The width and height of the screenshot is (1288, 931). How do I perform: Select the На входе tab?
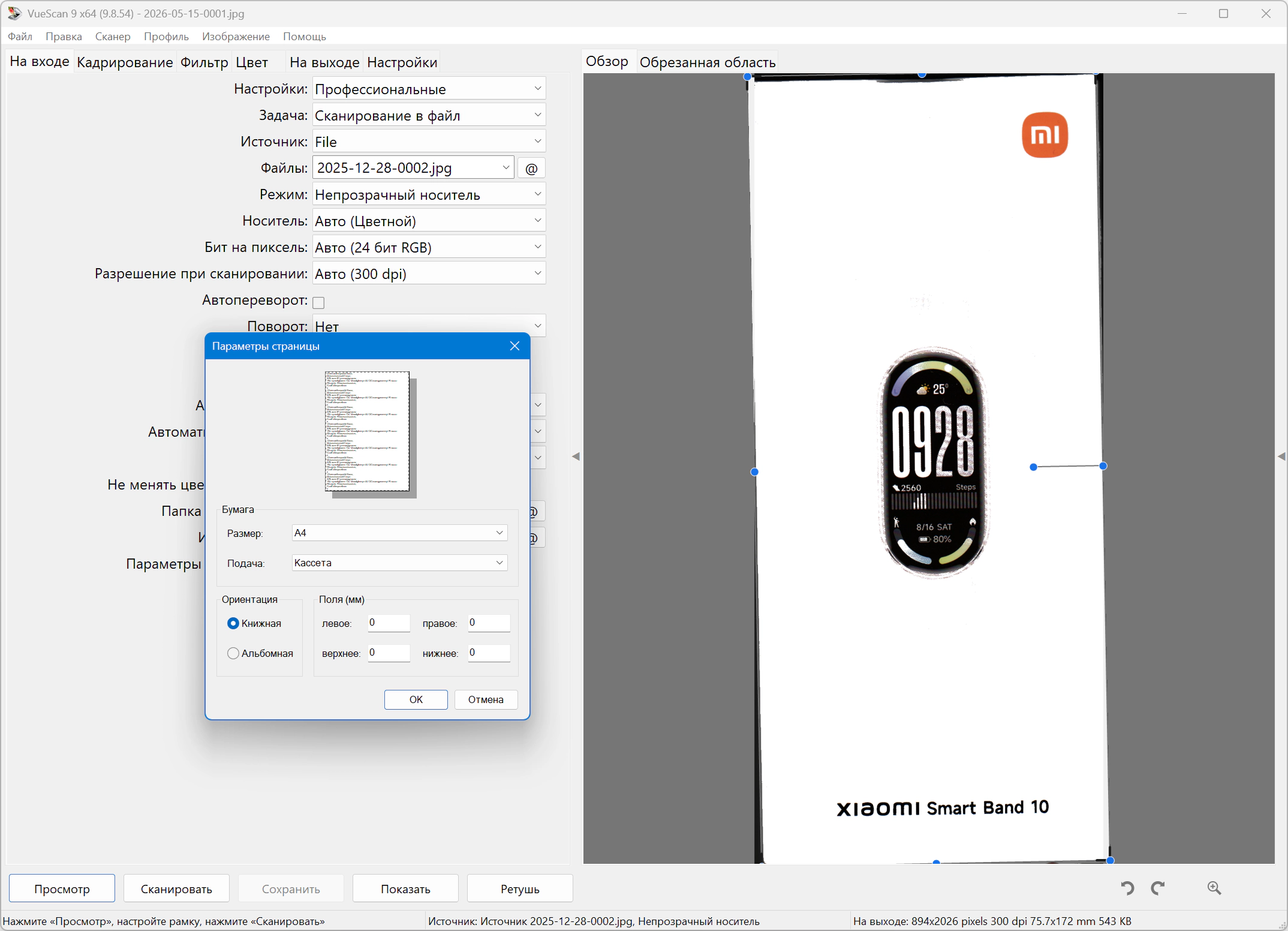[40, 62]
